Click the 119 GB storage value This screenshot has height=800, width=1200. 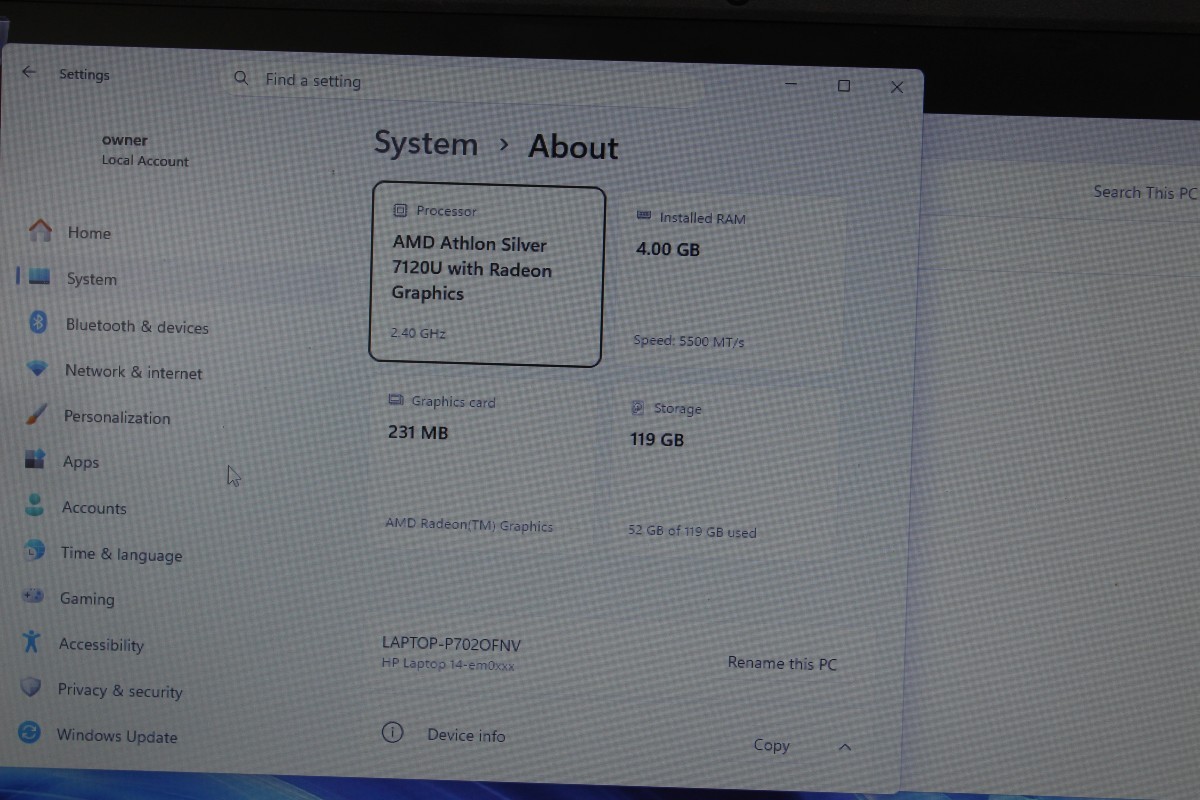(x=657, y=439)
